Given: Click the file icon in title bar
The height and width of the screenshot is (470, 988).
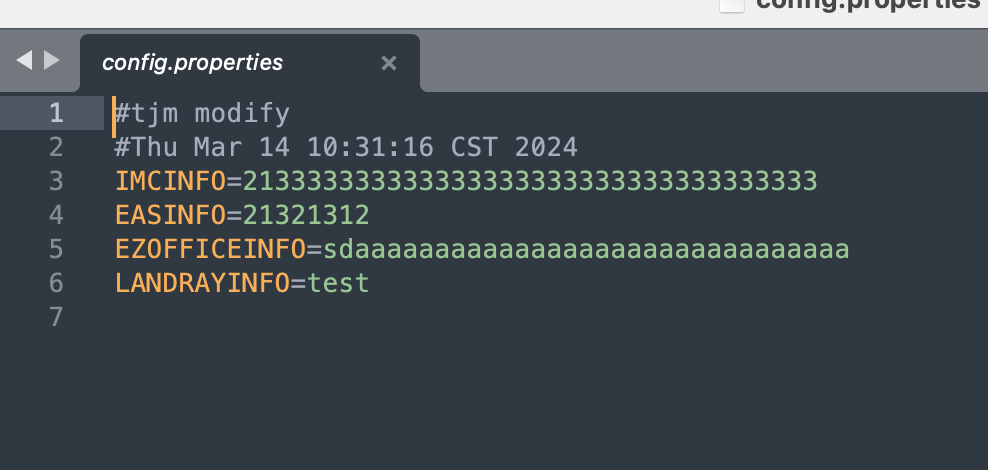Looking at the screenshot, I should [732, 5].
